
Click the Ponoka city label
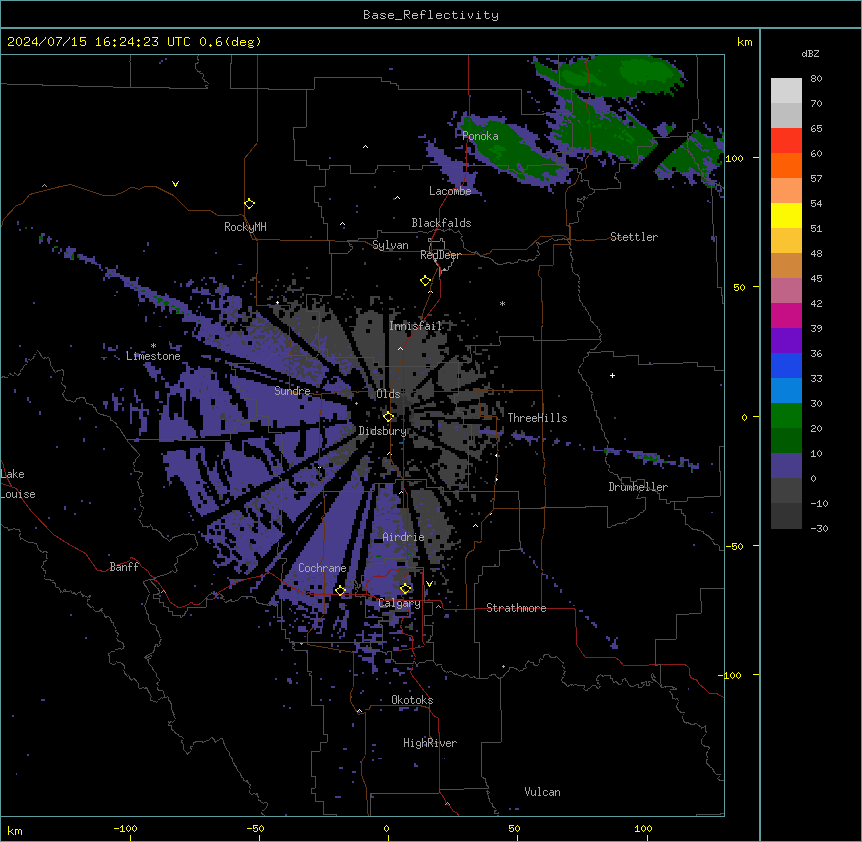pyautogui.click(x=480, y=136)
